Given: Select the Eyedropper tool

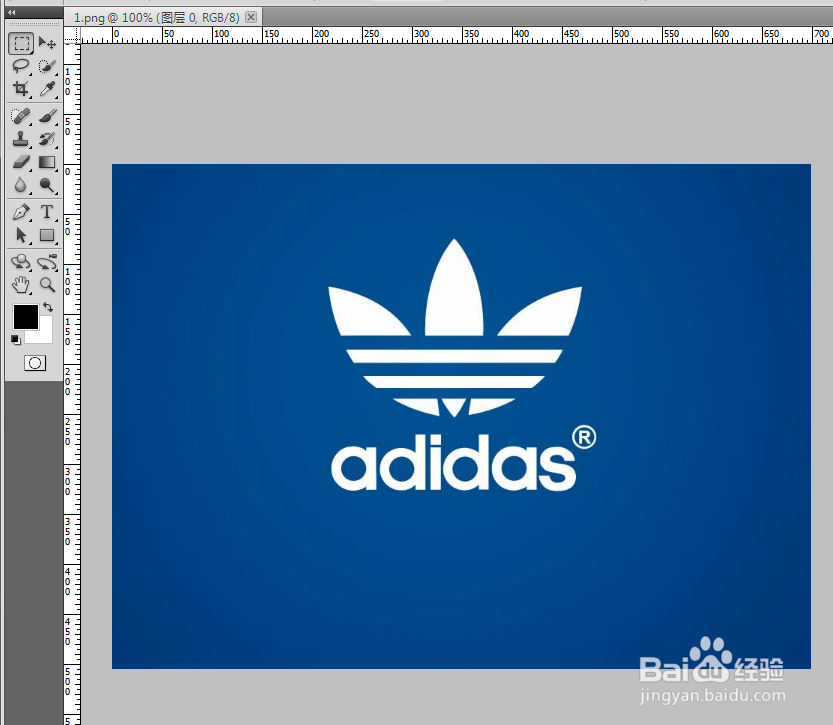Looking at the screenshot, I should tap(47, 89).
